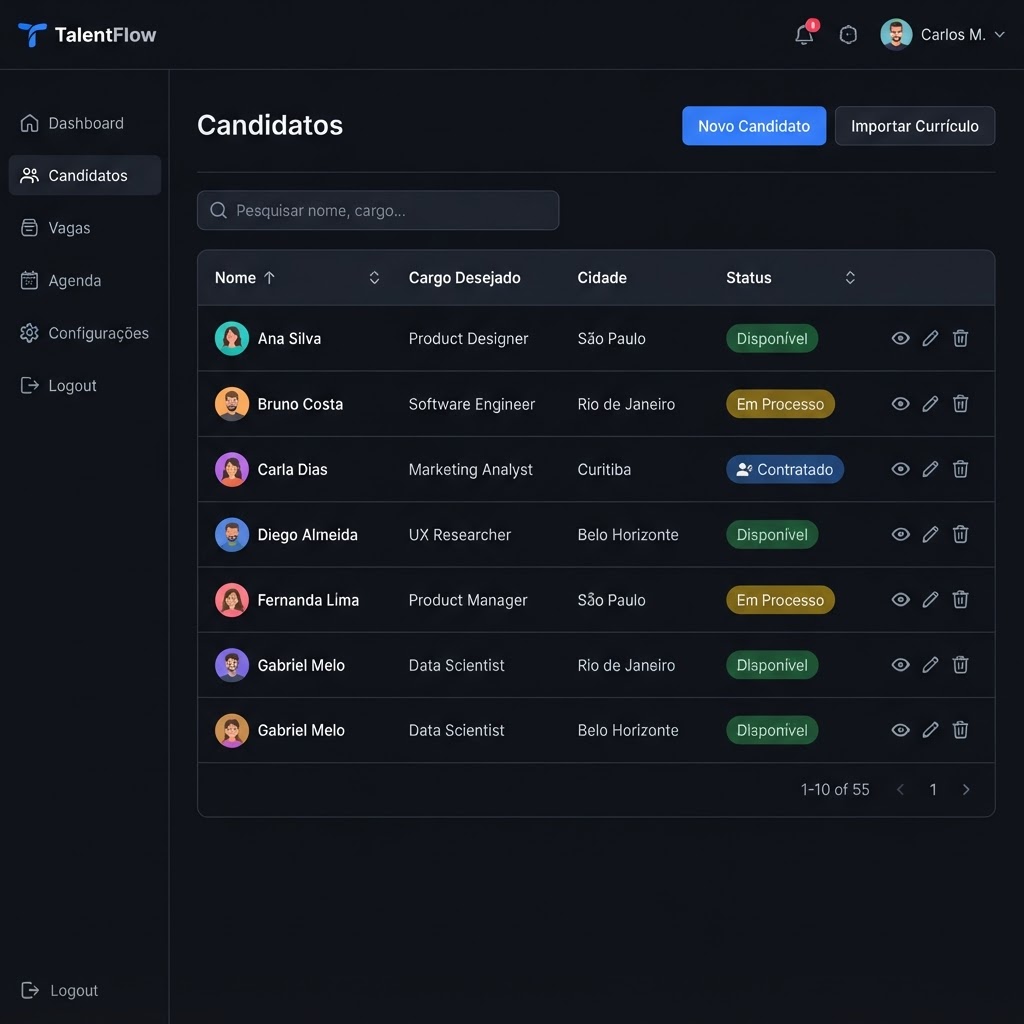Select page 1 in pagination
This screenshot has width=1024, height=1024.
933,790
